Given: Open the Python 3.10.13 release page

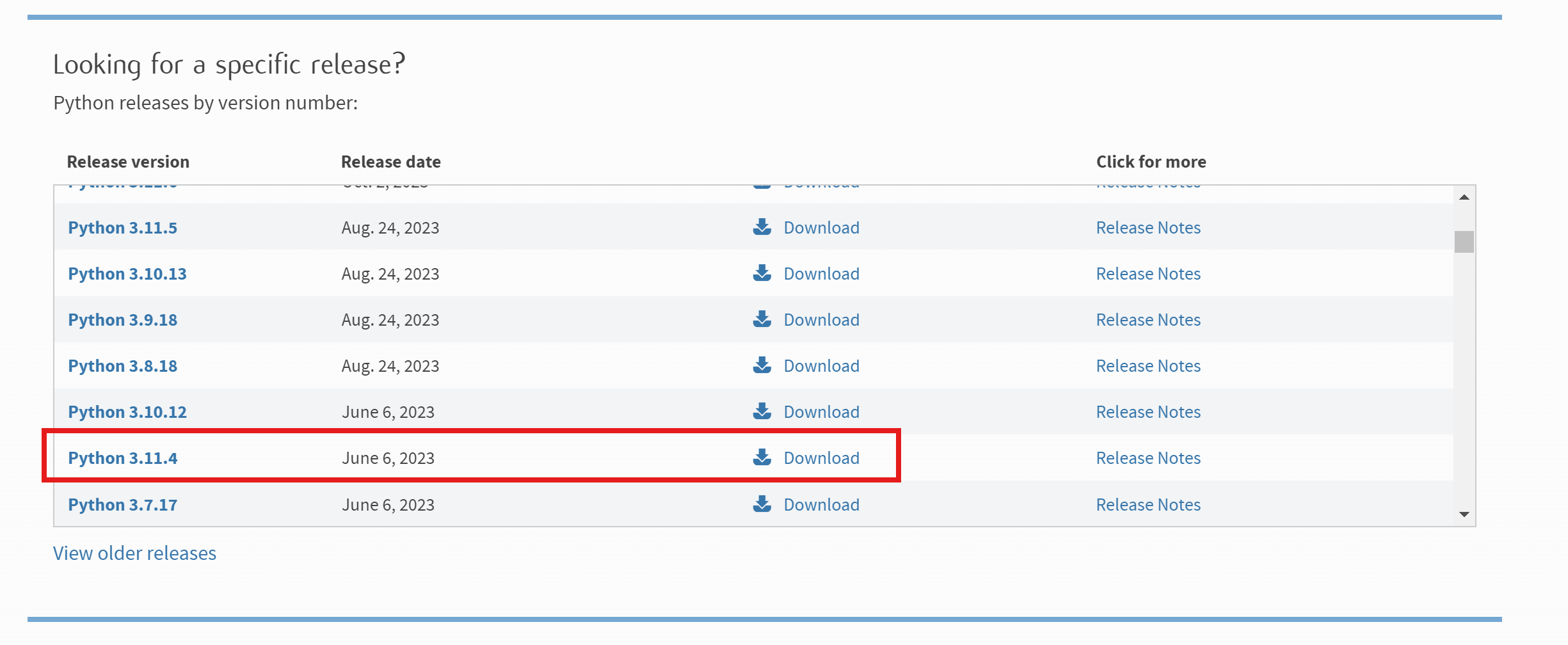Looking at the screenshot, I should click(x=127, y=274).
